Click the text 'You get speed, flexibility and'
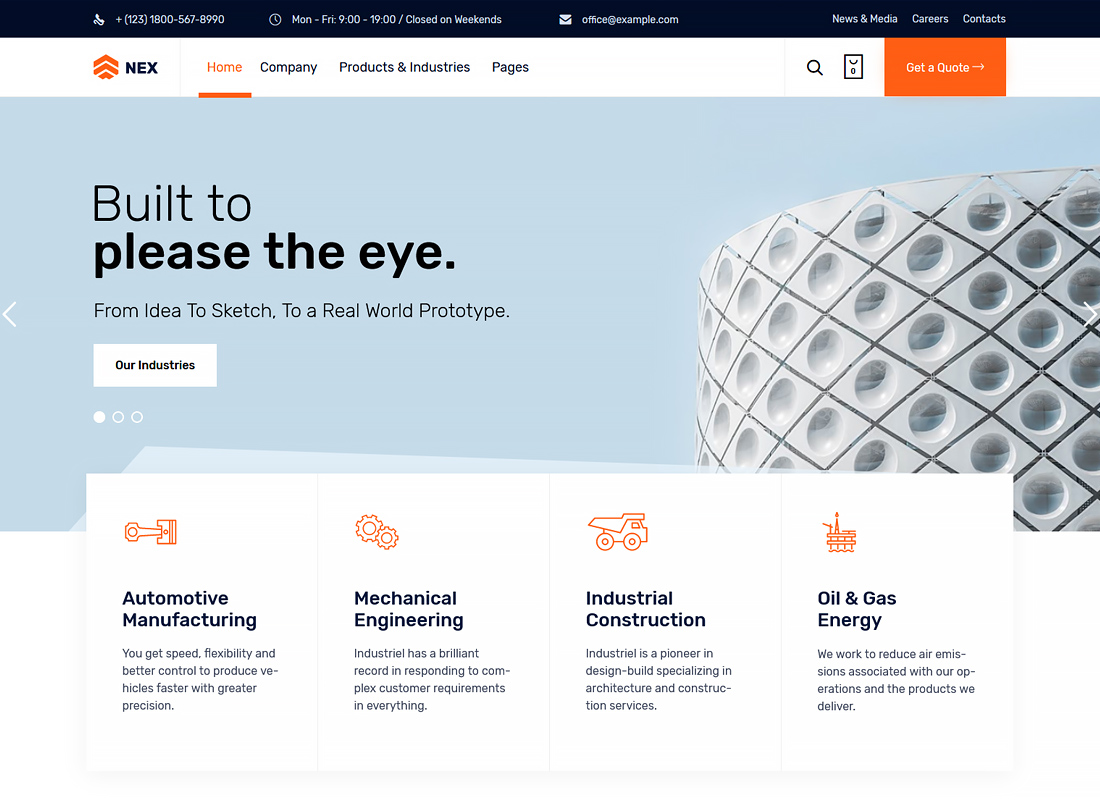The image size is (1100, 800). (199, 653)
